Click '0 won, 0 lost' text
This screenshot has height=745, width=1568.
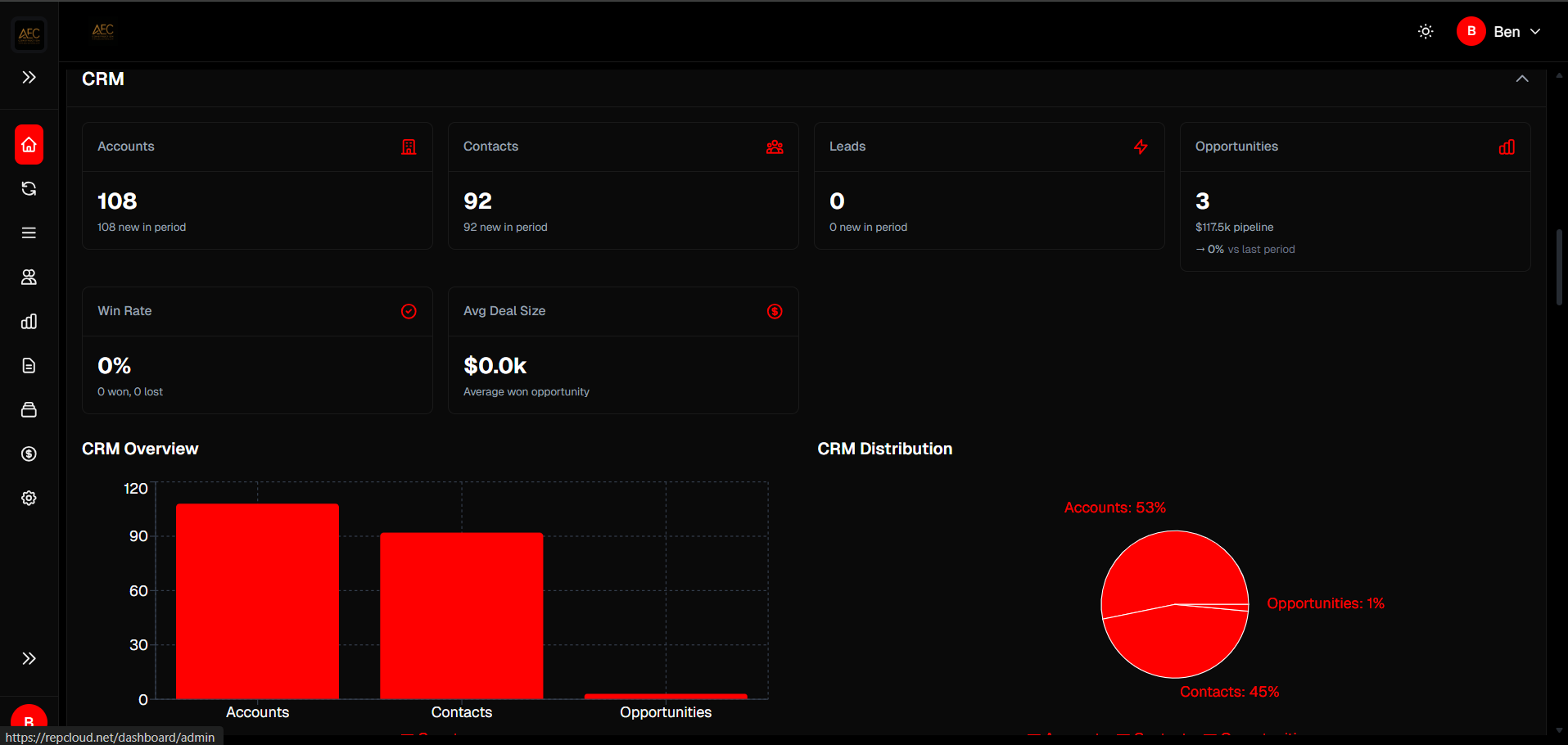tap(130, 392)
